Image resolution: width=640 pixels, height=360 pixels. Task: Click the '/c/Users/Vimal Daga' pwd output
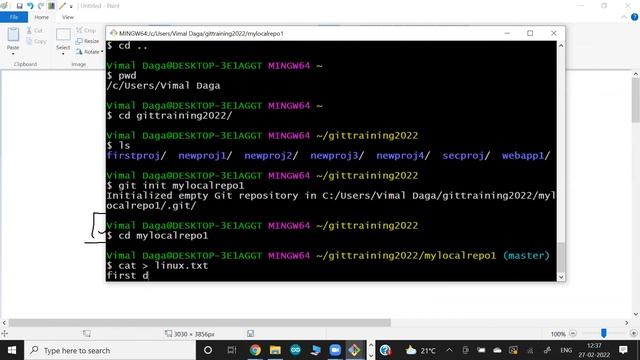[x=163, y=86]
